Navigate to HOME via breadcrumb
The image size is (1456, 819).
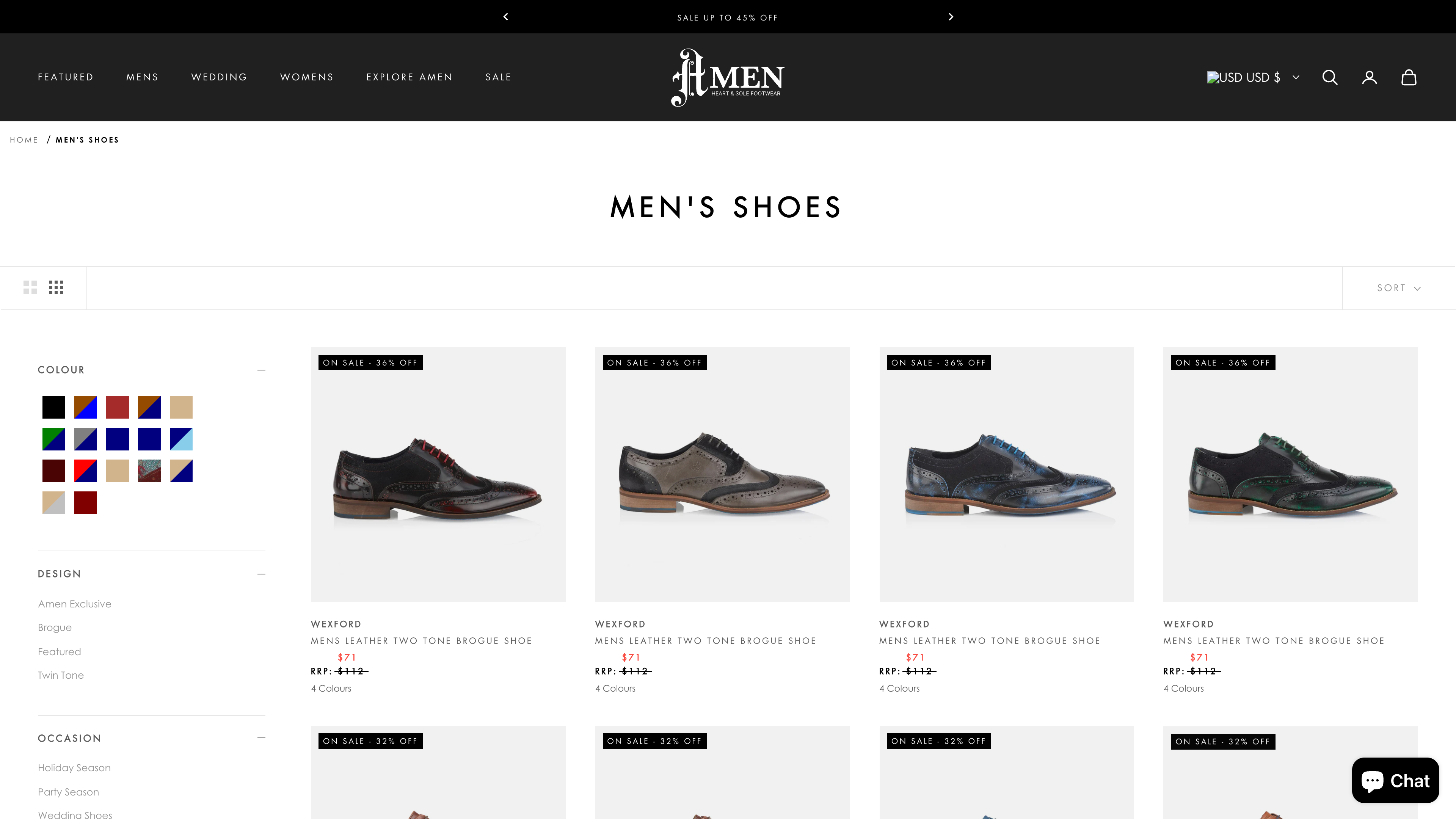click(24, 139)
